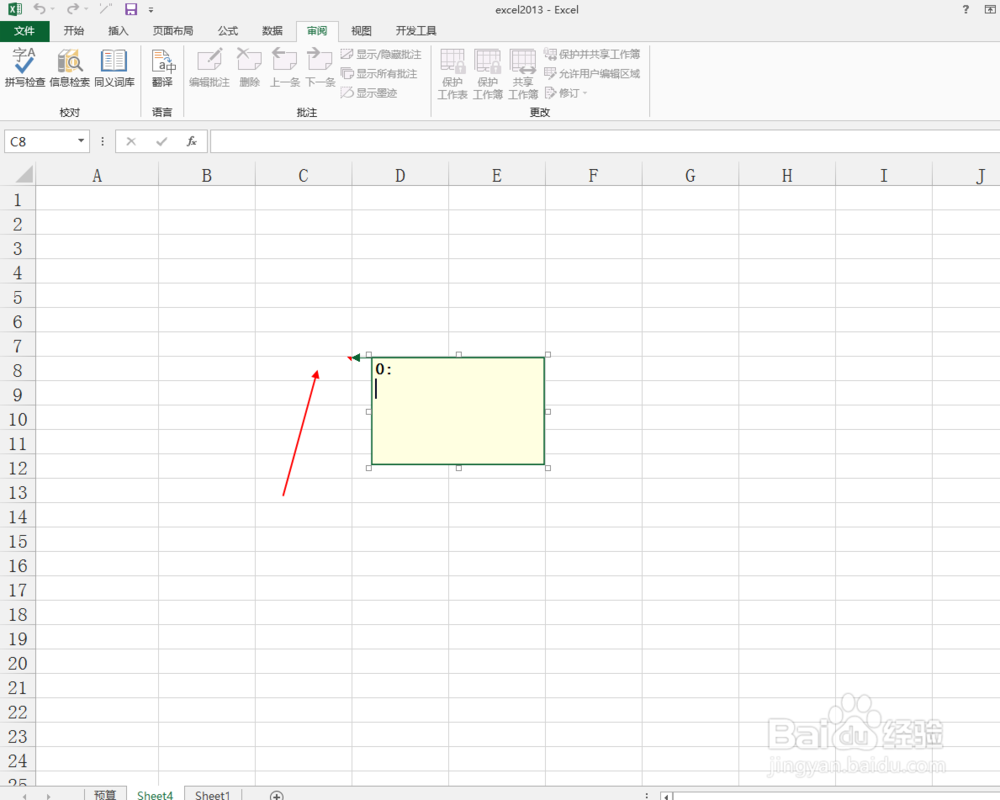This screenshot has width=1000, height=800.
Task: Switch to the Sheet1 worksheet tab
Action: [211, 793]
